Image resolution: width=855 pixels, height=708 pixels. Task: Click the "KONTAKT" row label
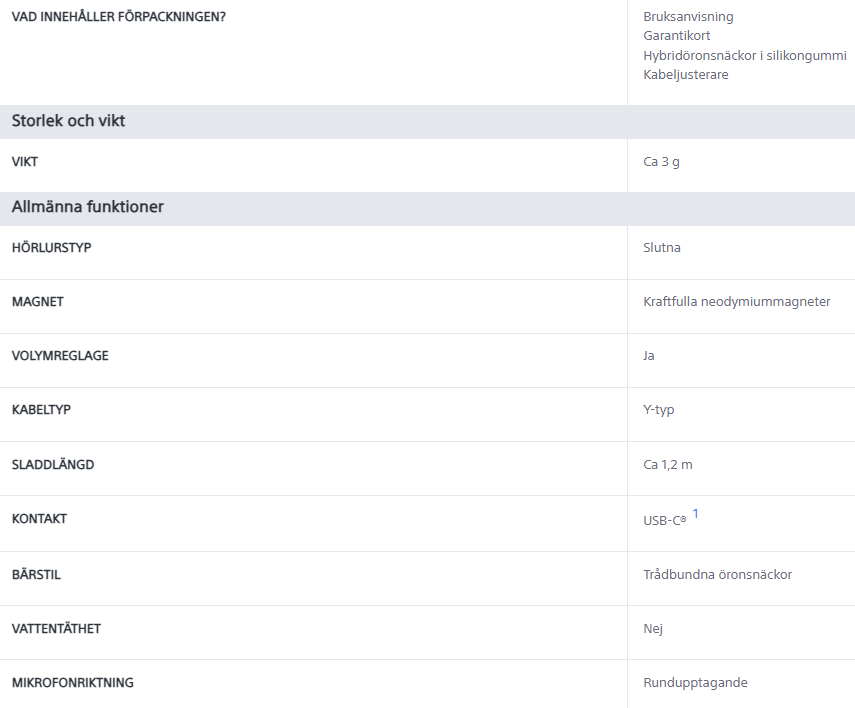click(39, 519)
